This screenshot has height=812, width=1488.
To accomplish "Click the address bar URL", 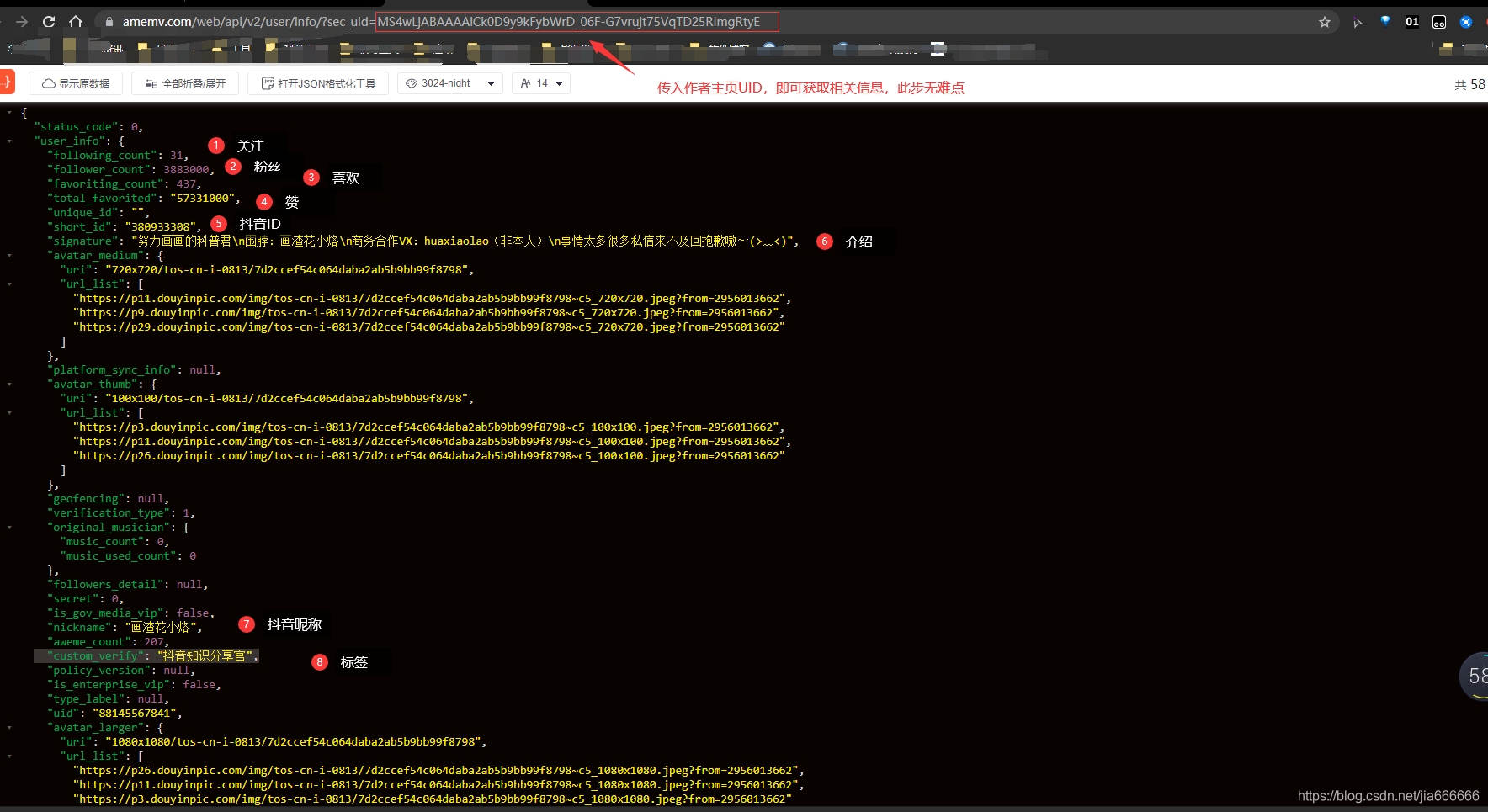I will point(441,22).
